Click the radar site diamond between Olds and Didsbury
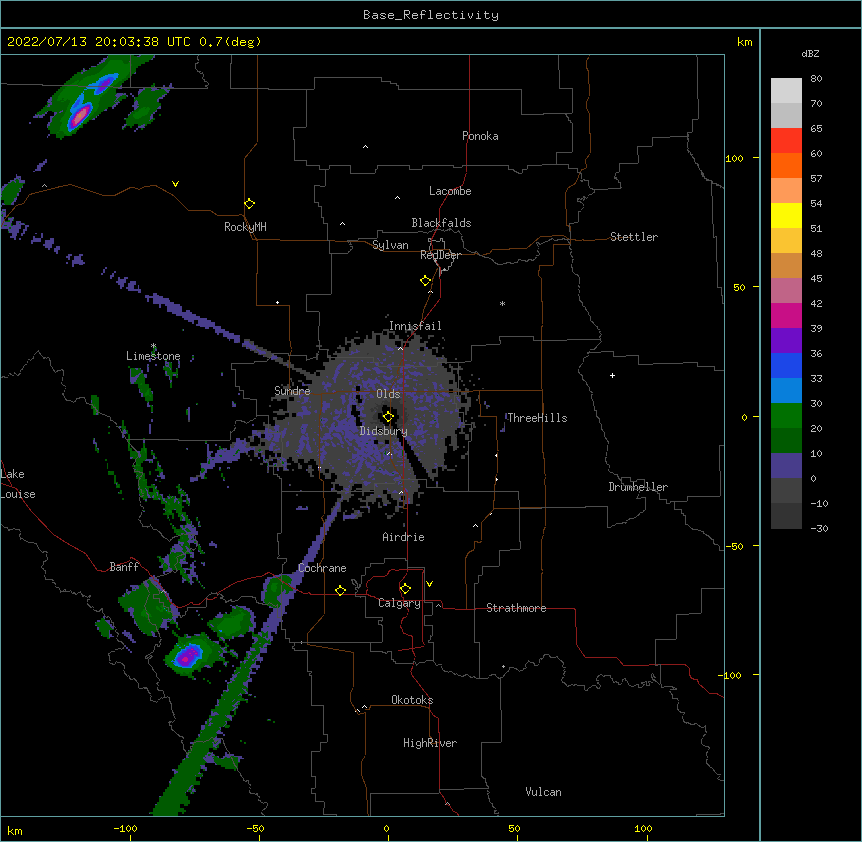This screenshot has width=862, height=842. [388, 417]
